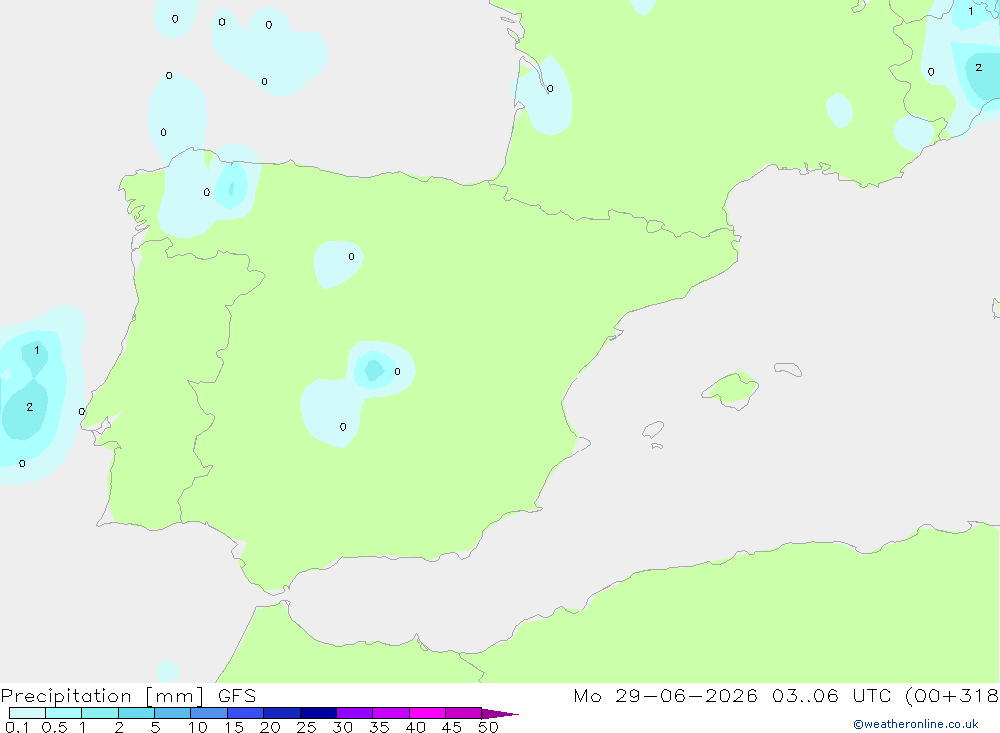Click Ibiza island on the map
Image resolution: width=1000 pixels, height=733 pixels.
[x=653, y=429]
